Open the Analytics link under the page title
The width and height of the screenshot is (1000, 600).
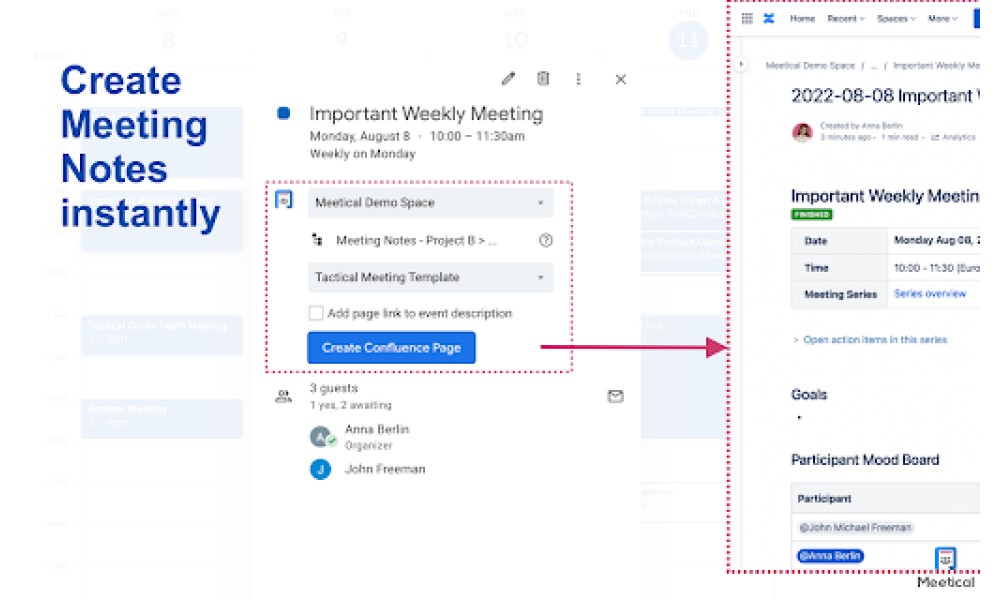(953, 137)
